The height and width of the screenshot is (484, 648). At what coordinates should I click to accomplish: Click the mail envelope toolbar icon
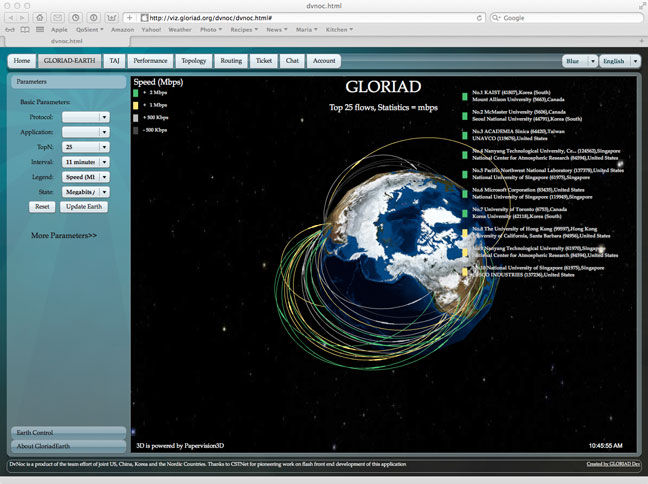[x=57, y=18]
